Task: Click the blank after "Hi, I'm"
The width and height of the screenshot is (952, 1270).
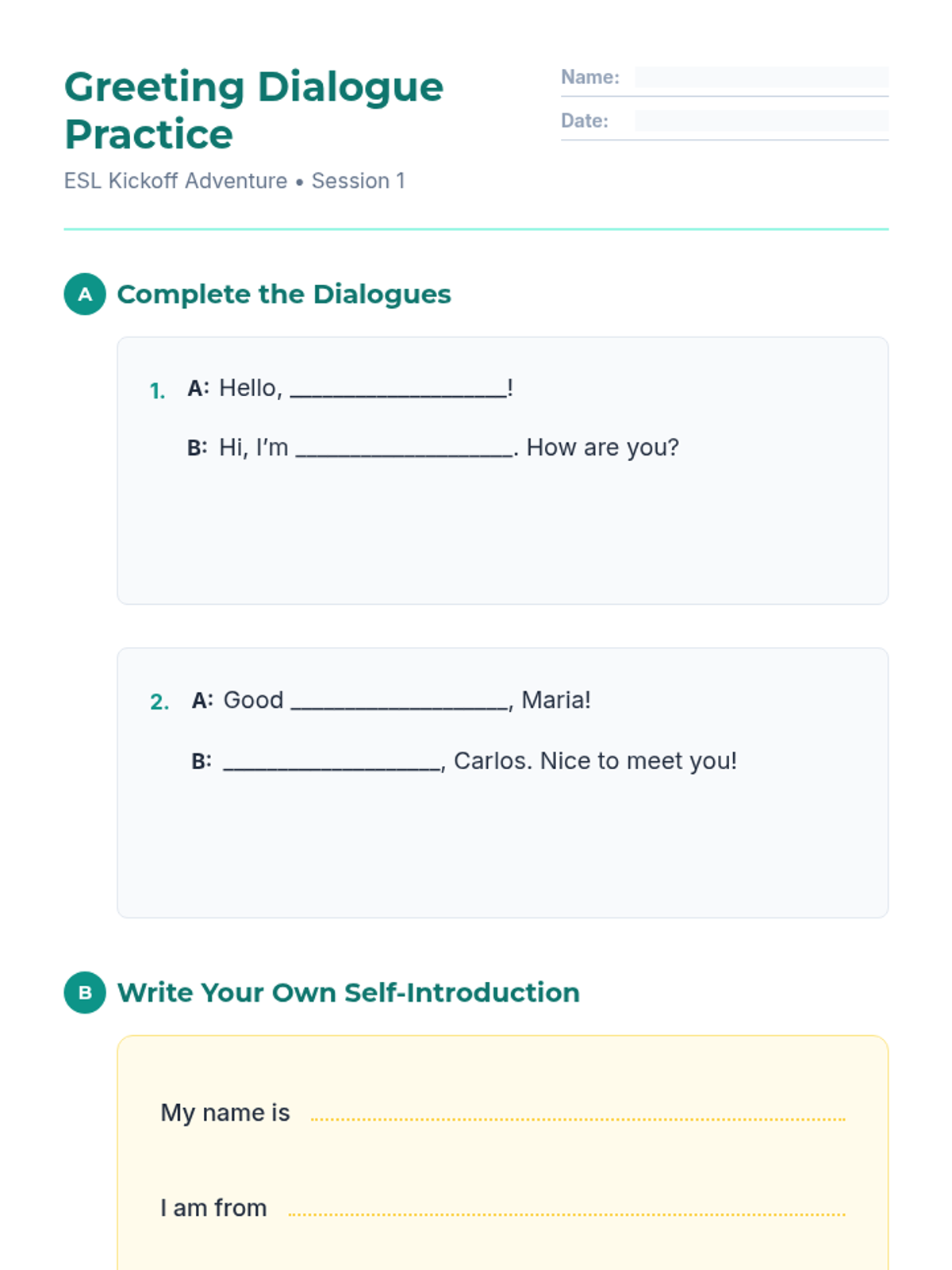Action: coord(405,448)
